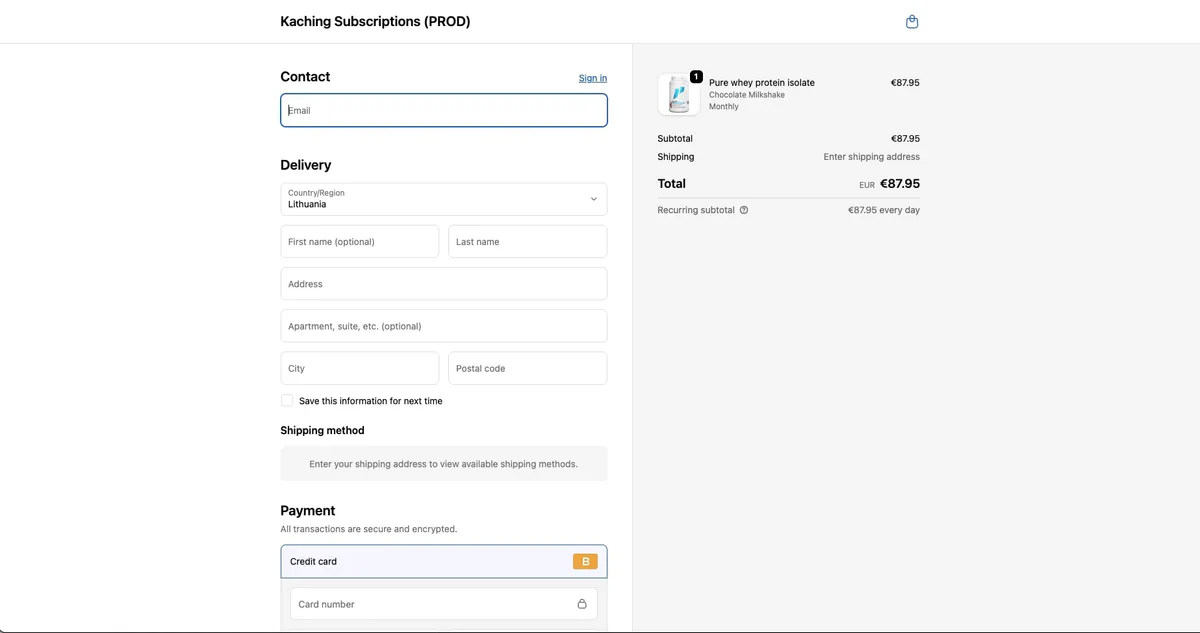Image resolution: width=1200 pixels, height=633 pixels.
Task: Click the chevron on the Lithuania selector
Action: pos(593,199)
